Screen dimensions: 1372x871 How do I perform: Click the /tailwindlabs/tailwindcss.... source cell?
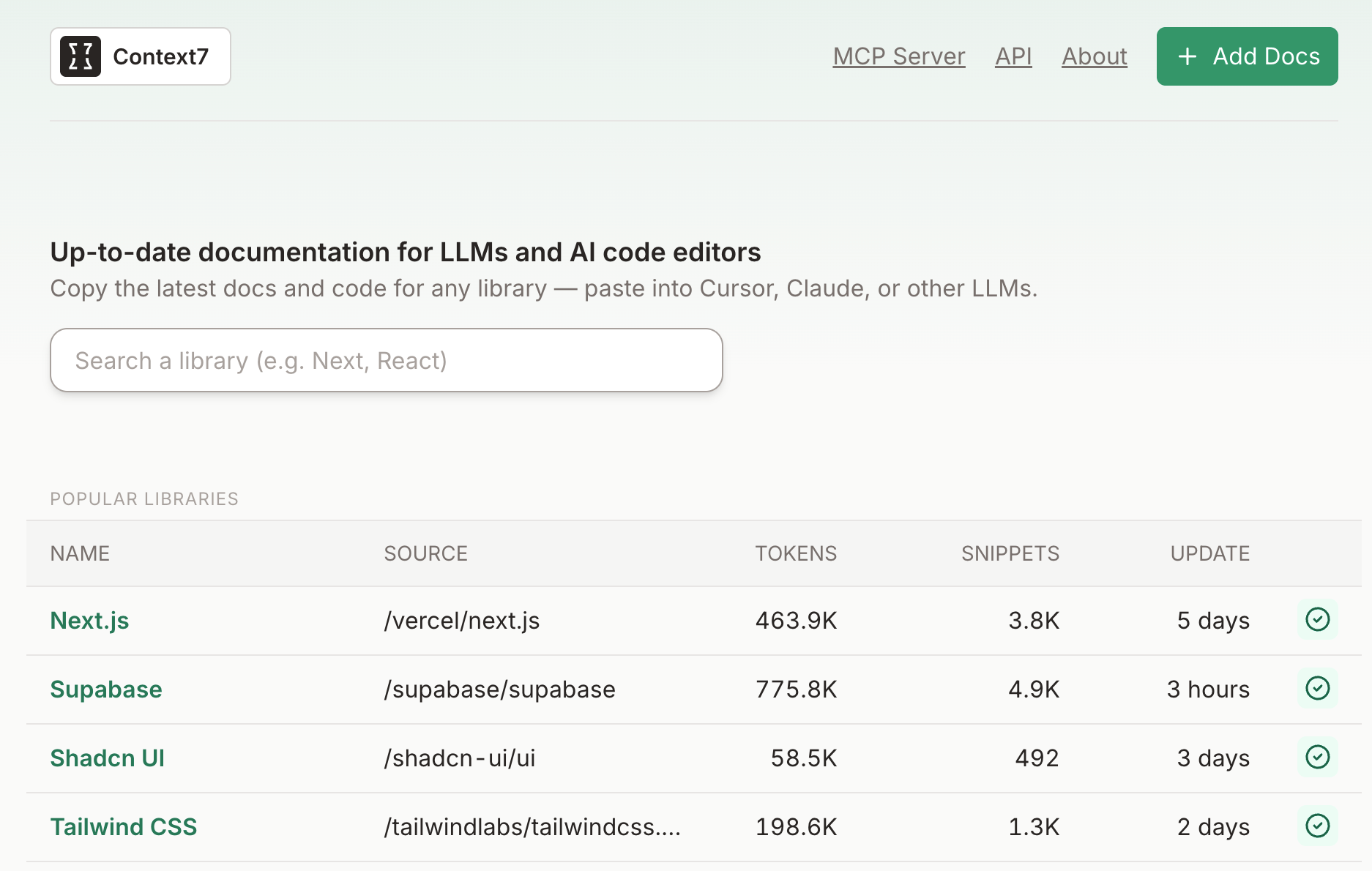(532, 827)
